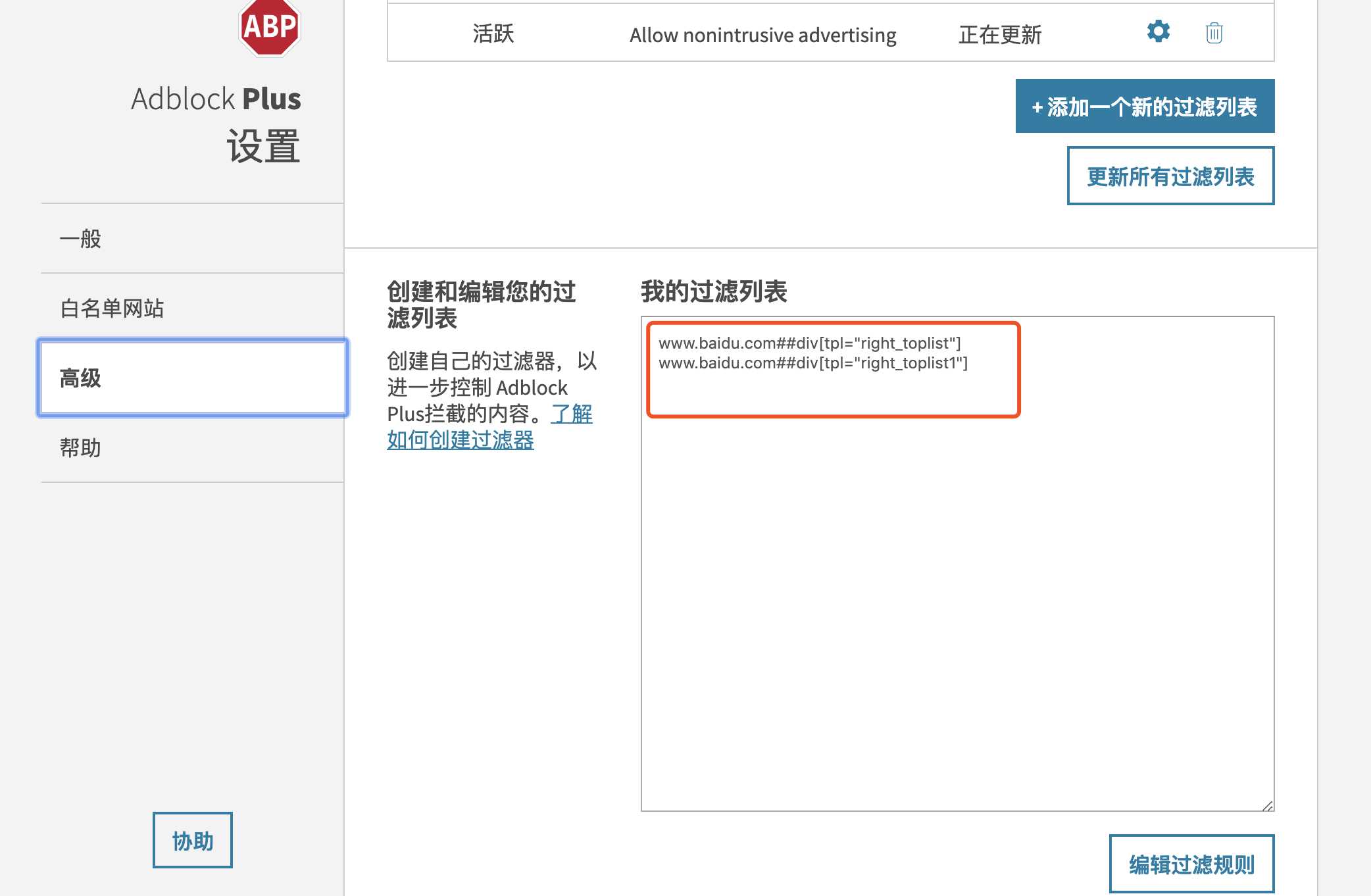Click the 创建和编辑您的过滤列表 heading

pyautogui.click(x=482, y=304)
